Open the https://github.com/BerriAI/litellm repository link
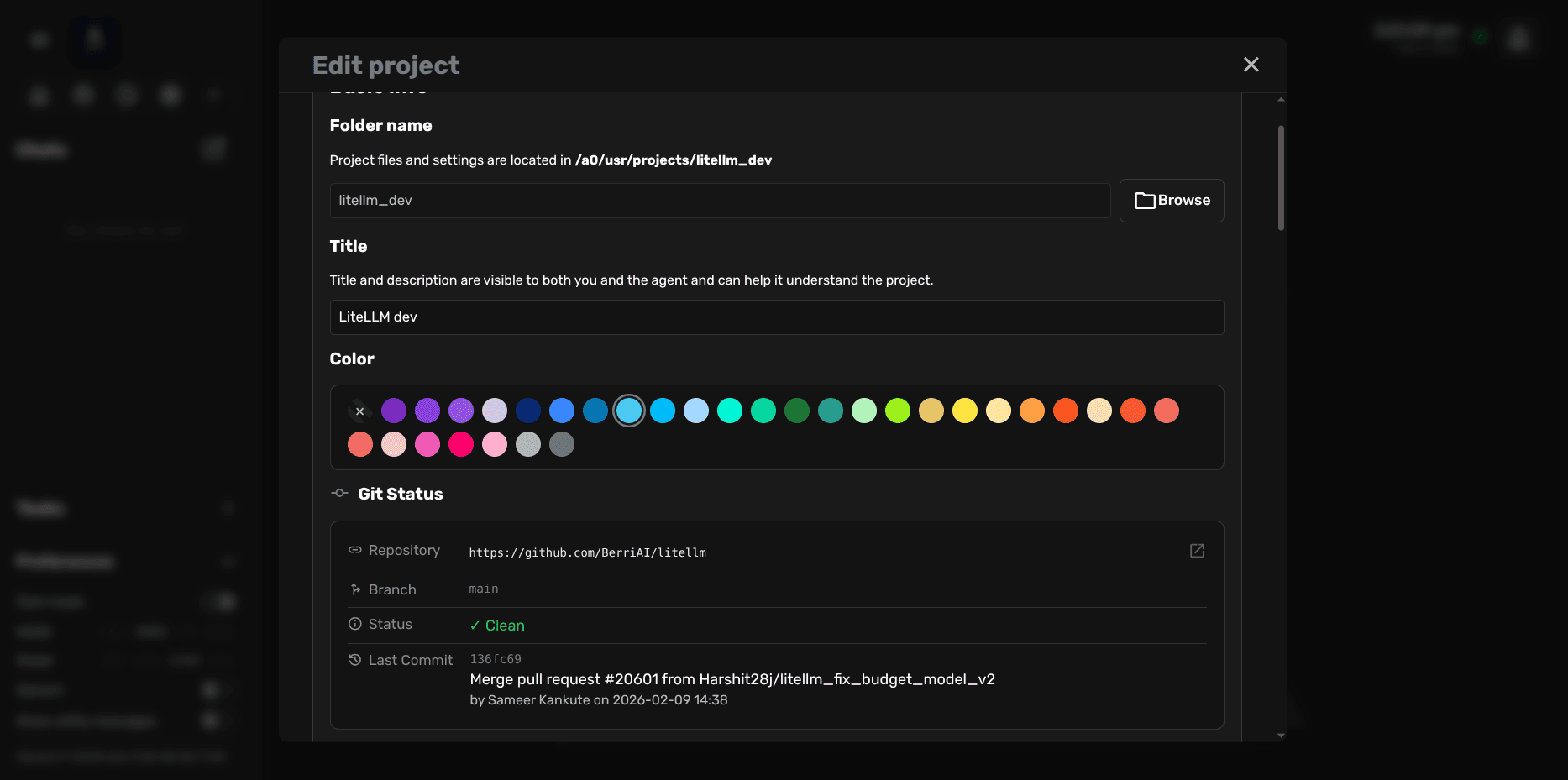 (x=587, y=552)
